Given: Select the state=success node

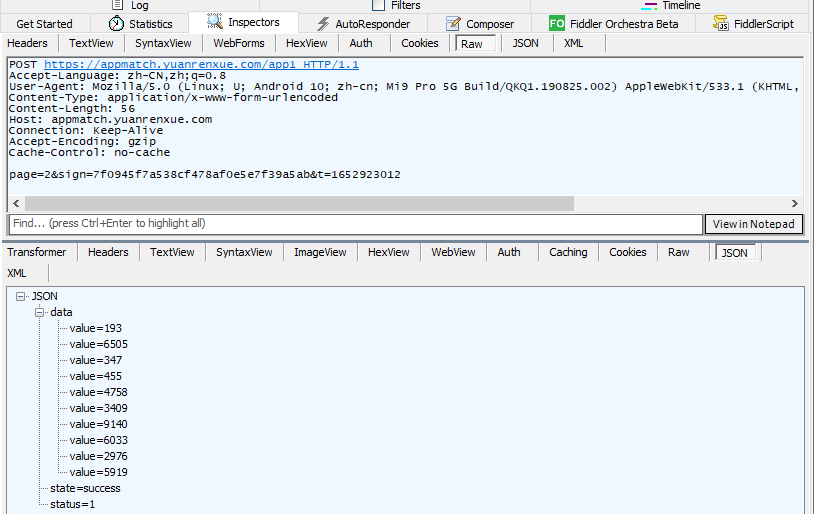Looking at the screenshot, I should pyautogui.click(x=85, y=489).
